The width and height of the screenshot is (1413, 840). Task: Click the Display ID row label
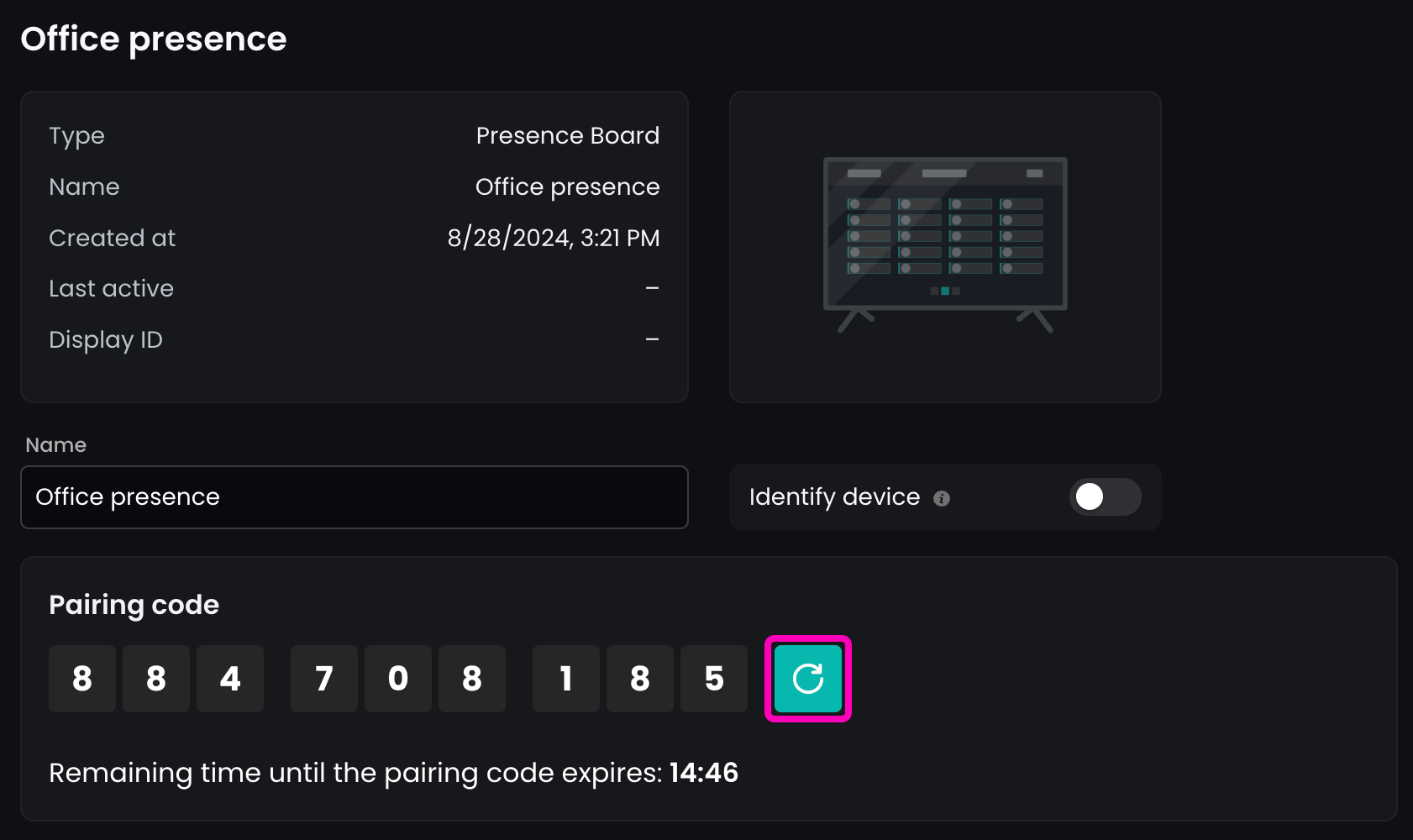pos(106,340)
